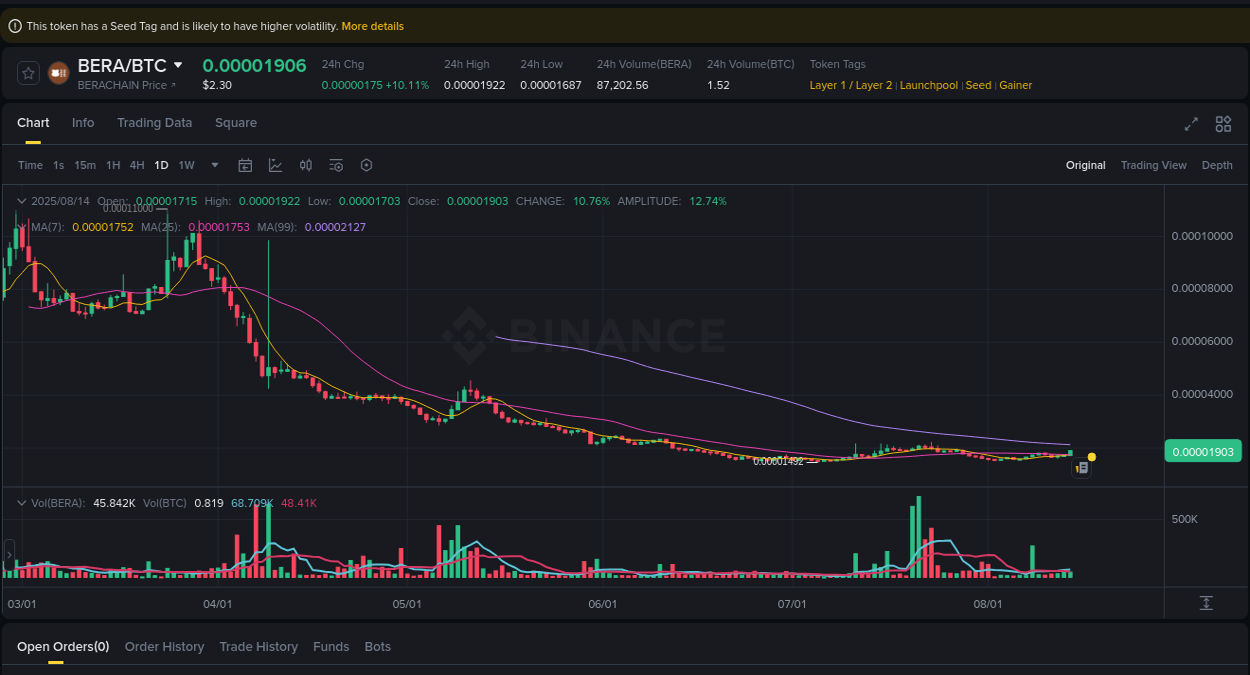Open the Open Orders(0) tab

[63, 647]
